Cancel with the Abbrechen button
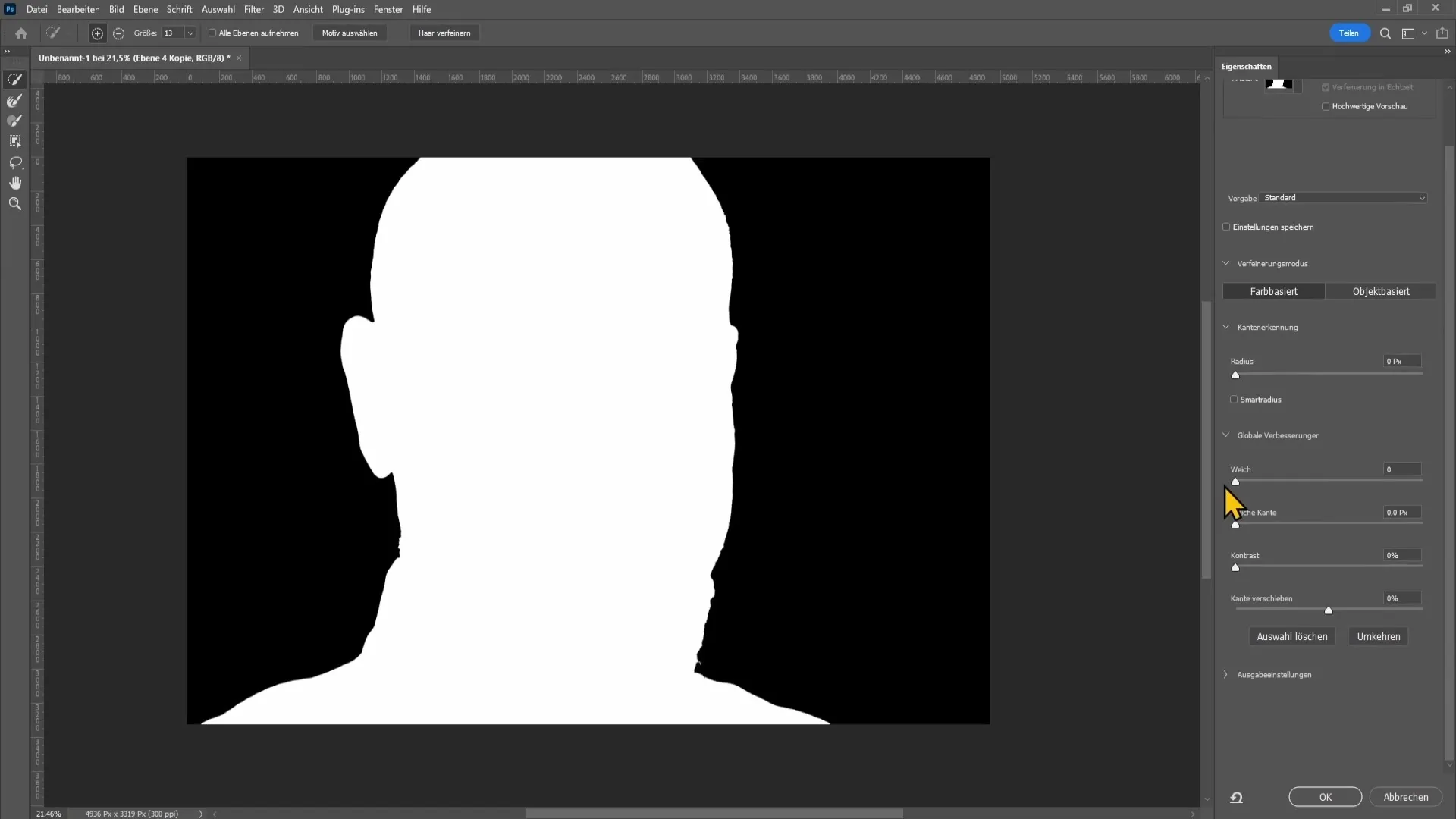 pos(1406,797)
